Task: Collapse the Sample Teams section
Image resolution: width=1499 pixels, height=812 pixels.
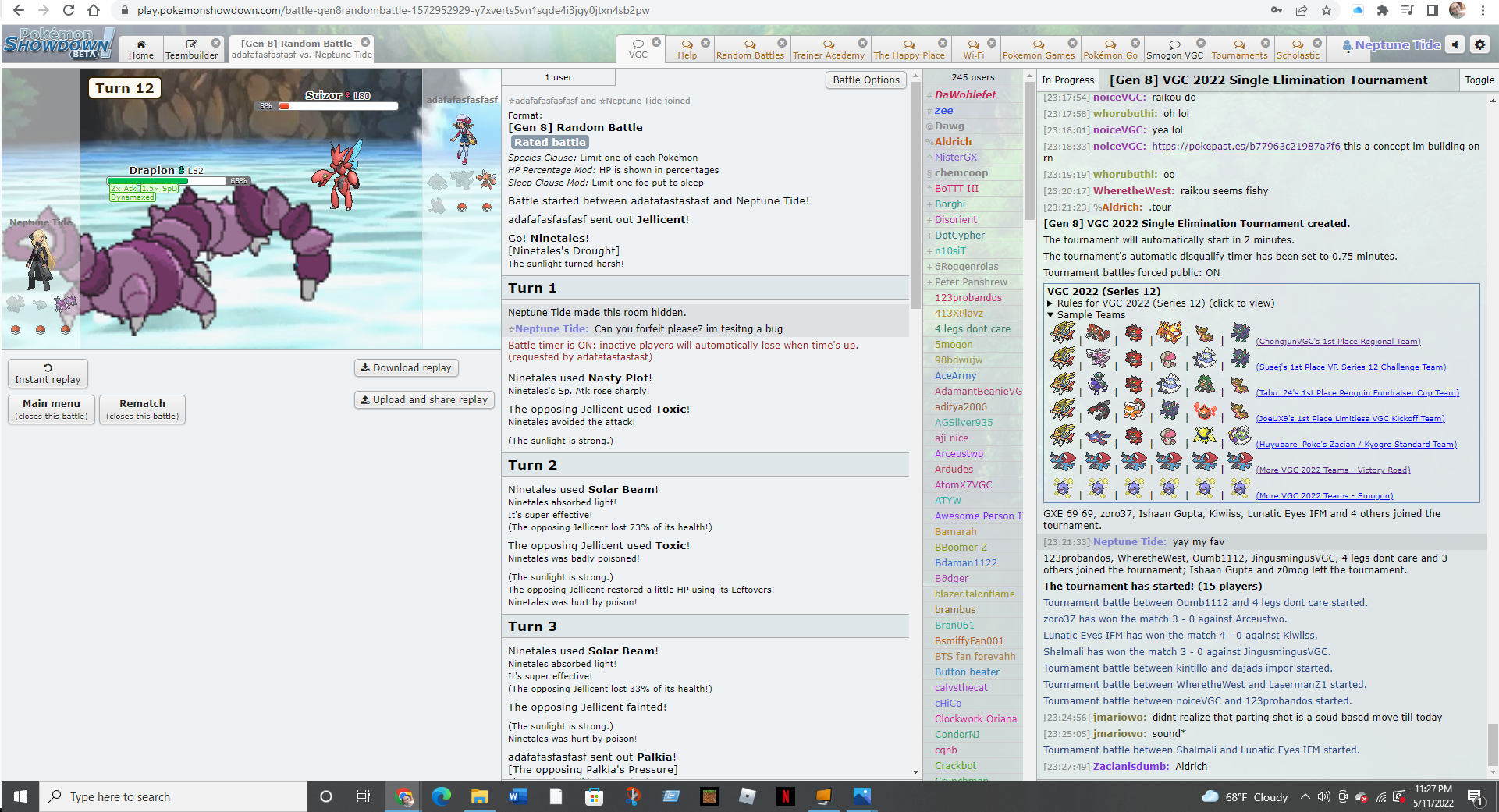Action: pyautogui.click(x=1086, y=315)
